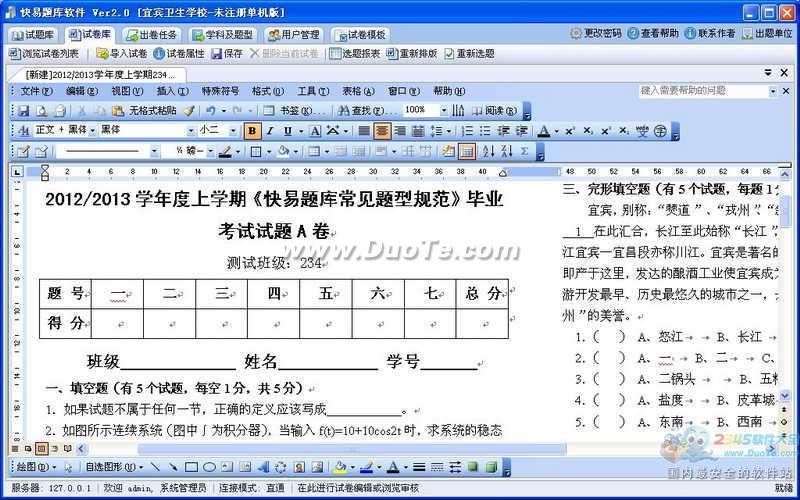800x500 pixels.
Task: Click 导入试卷 import button
Action: click(122, 54)
